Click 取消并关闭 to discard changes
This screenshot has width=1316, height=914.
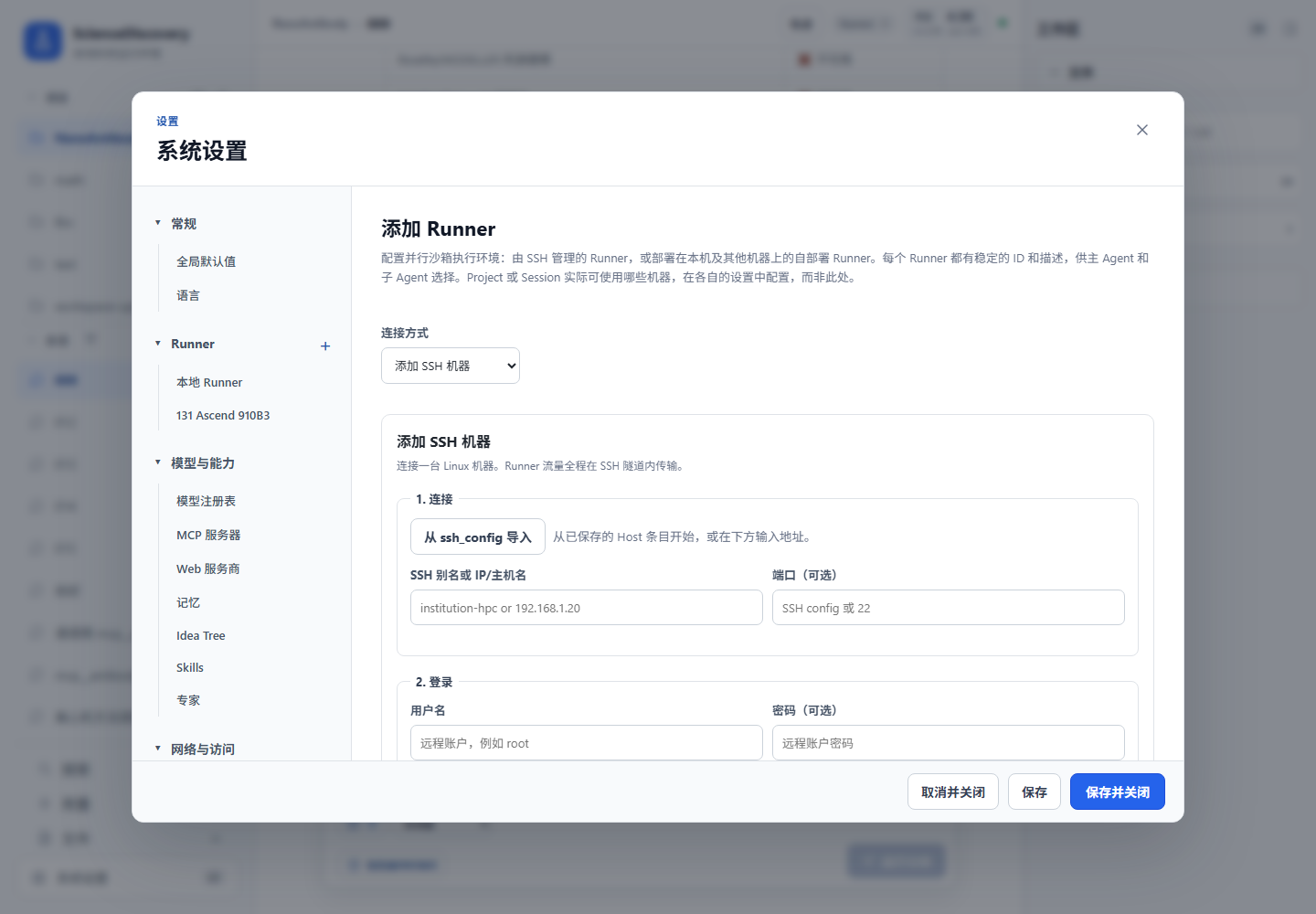pos(953,792)
